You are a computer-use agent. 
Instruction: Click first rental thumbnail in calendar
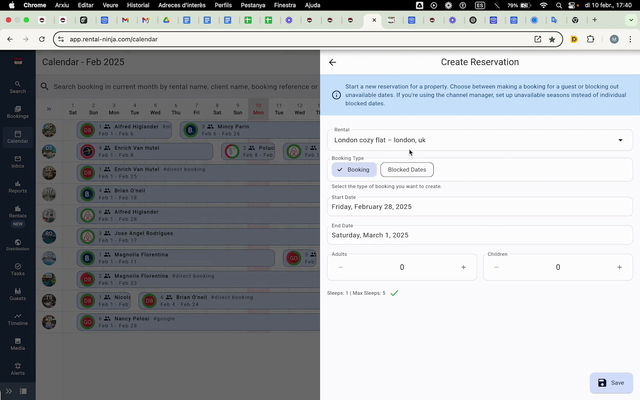[x=49, y=130]
